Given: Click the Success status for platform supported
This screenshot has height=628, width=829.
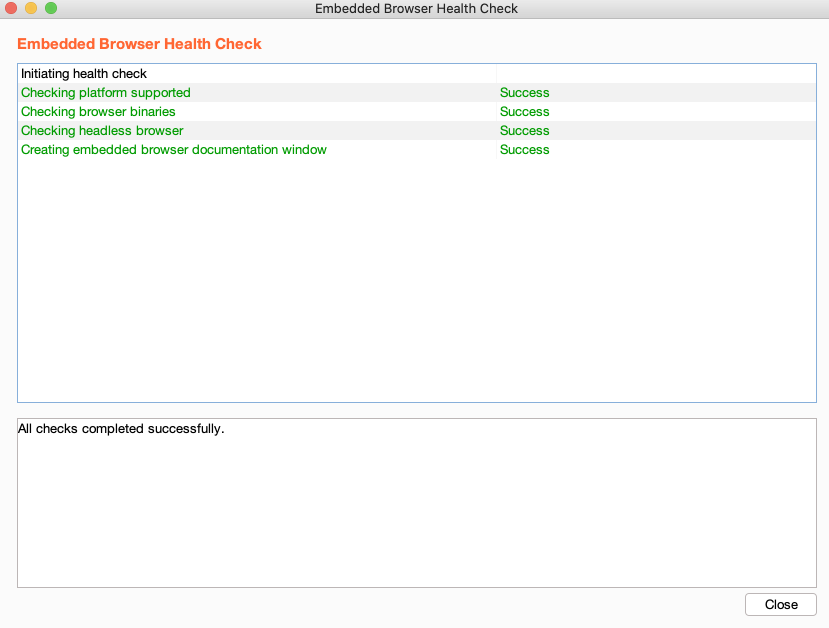Looking at the screenshot, I should click(x=524, y=92).
